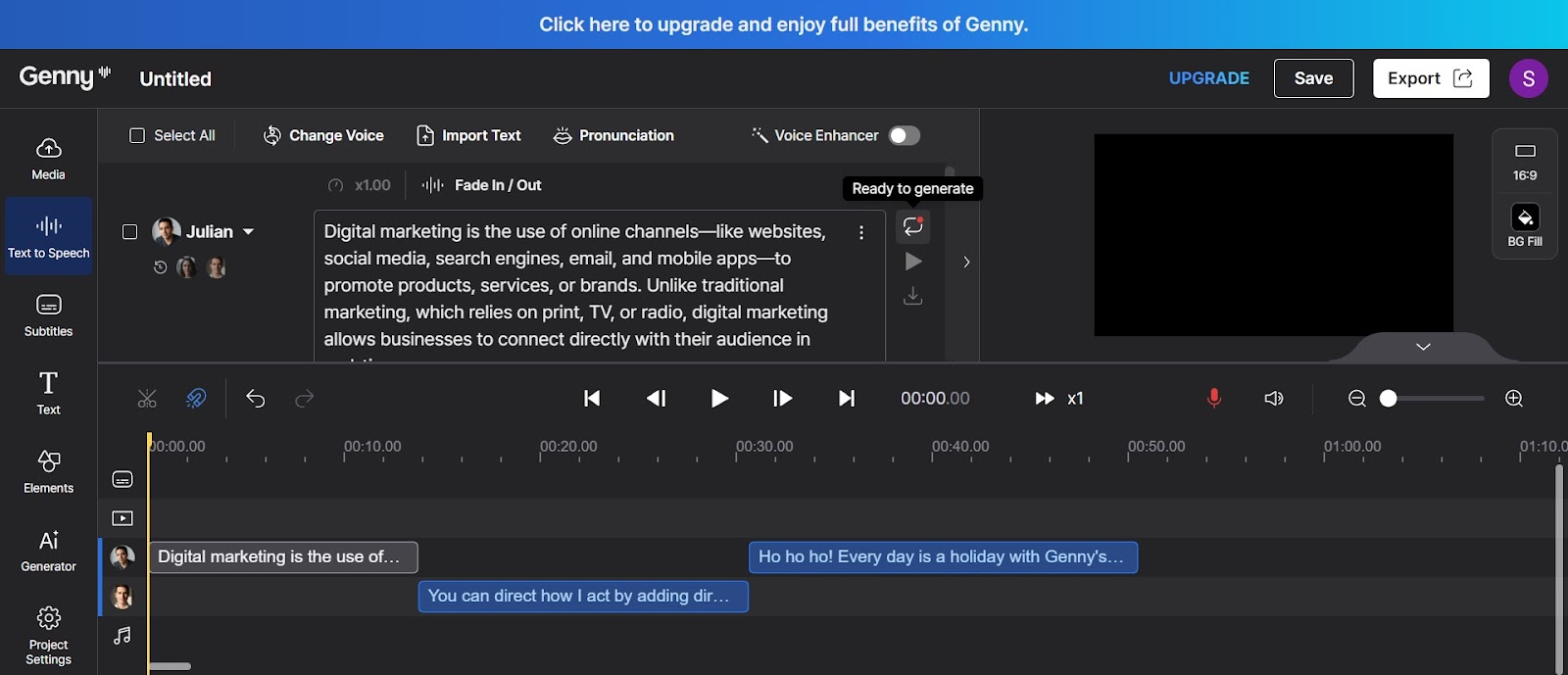Click Change Voice
This screenshot has width=1568, height=675.
coord(323,136)
